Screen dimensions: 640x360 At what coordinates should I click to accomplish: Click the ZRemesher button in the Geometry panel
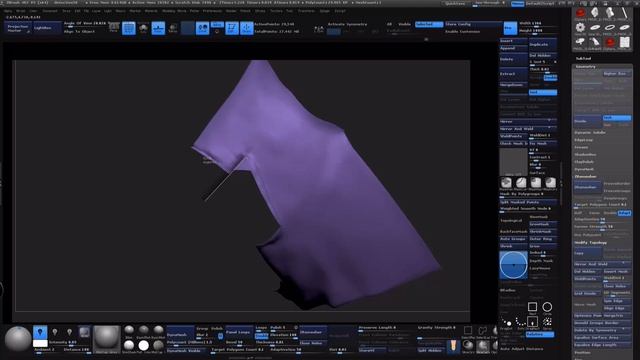point(587,187)
